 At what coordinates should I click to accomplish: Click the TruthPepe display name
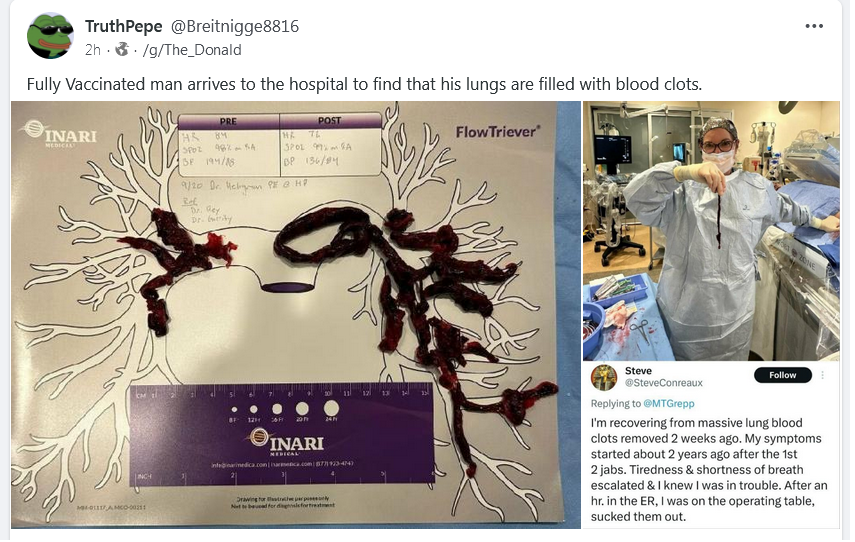pyautogui.click(x=123, y=26)
